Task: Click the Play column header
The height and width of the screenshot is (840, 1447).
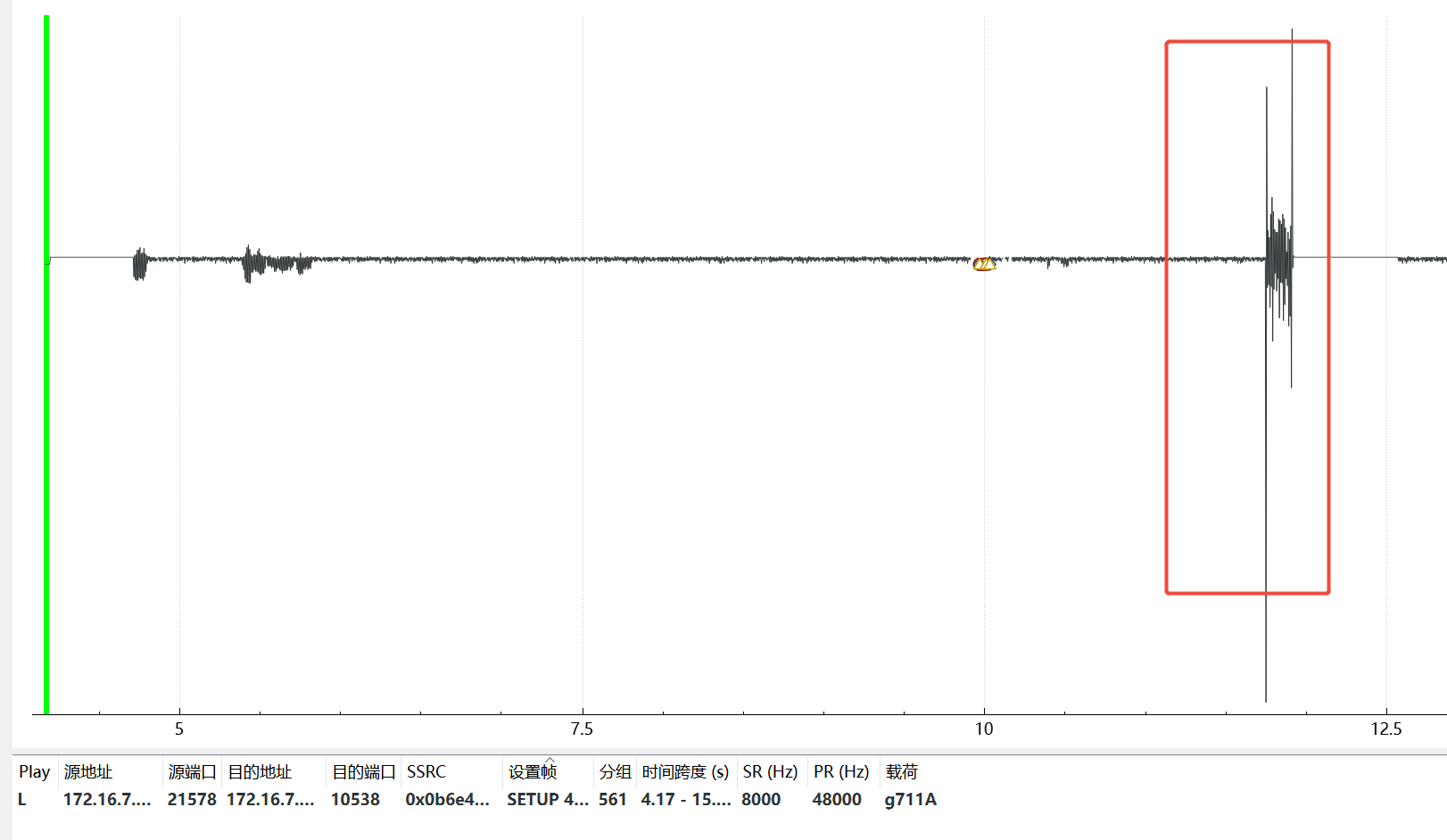Action: tap(34, 772)
